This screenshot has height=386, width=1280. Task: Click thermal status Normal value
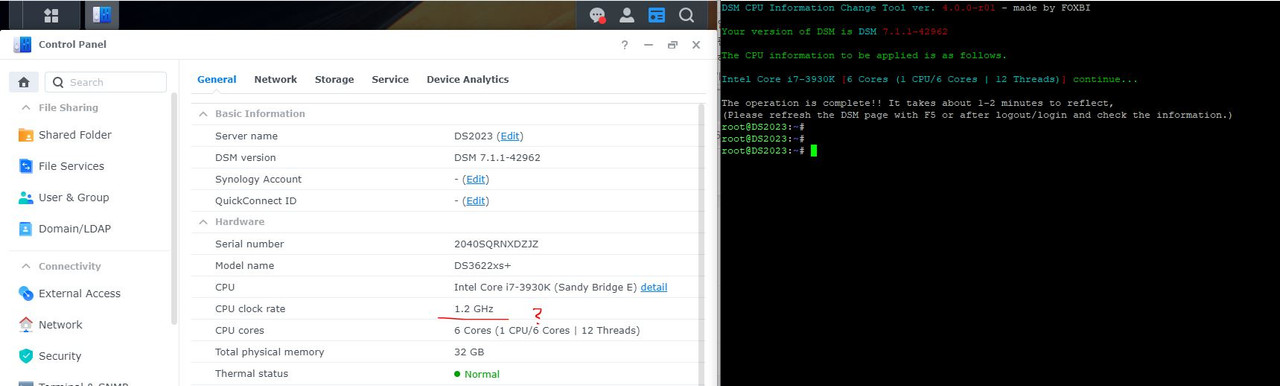coord(477,374)
